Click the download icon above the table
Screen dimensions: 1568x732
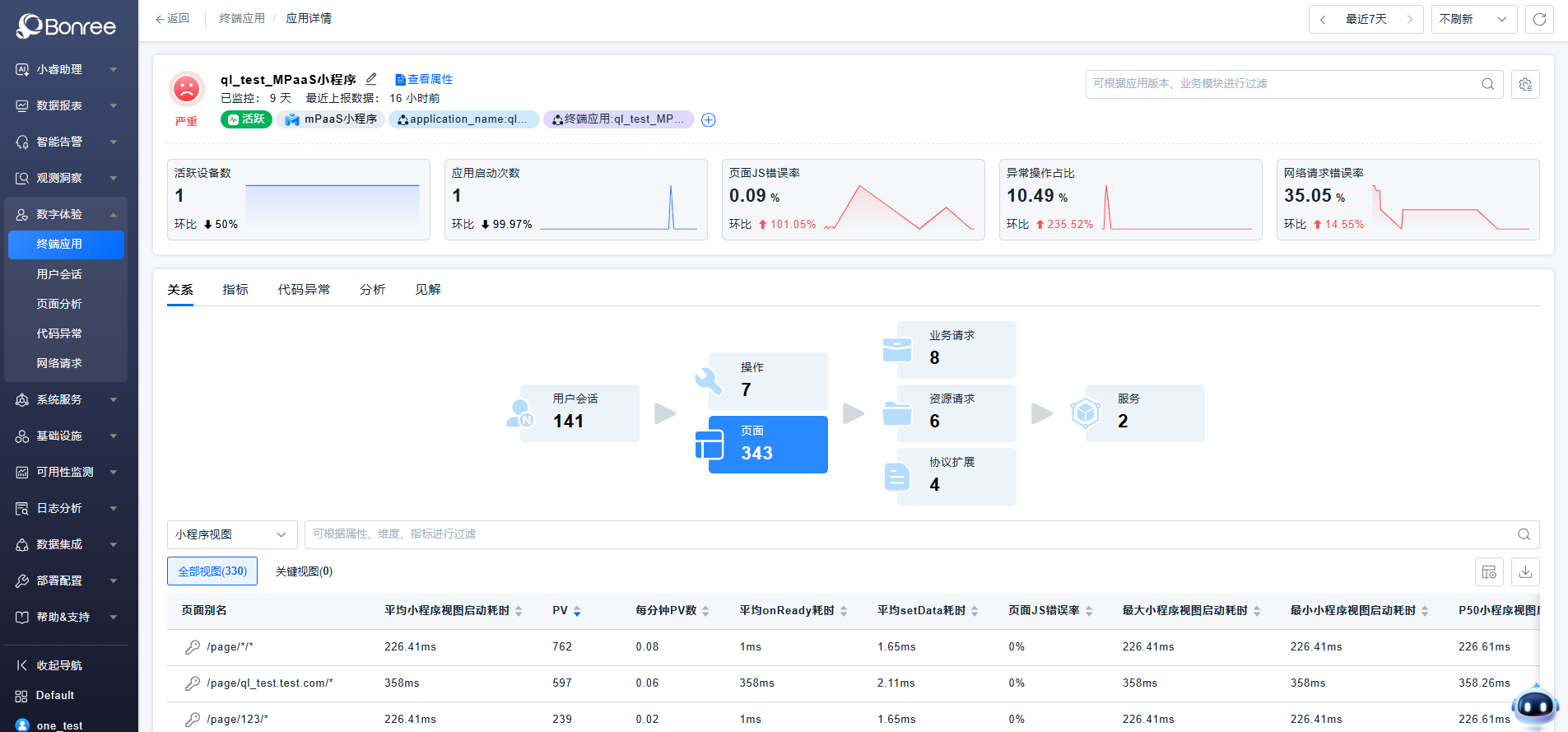[x=1525, y=571]
